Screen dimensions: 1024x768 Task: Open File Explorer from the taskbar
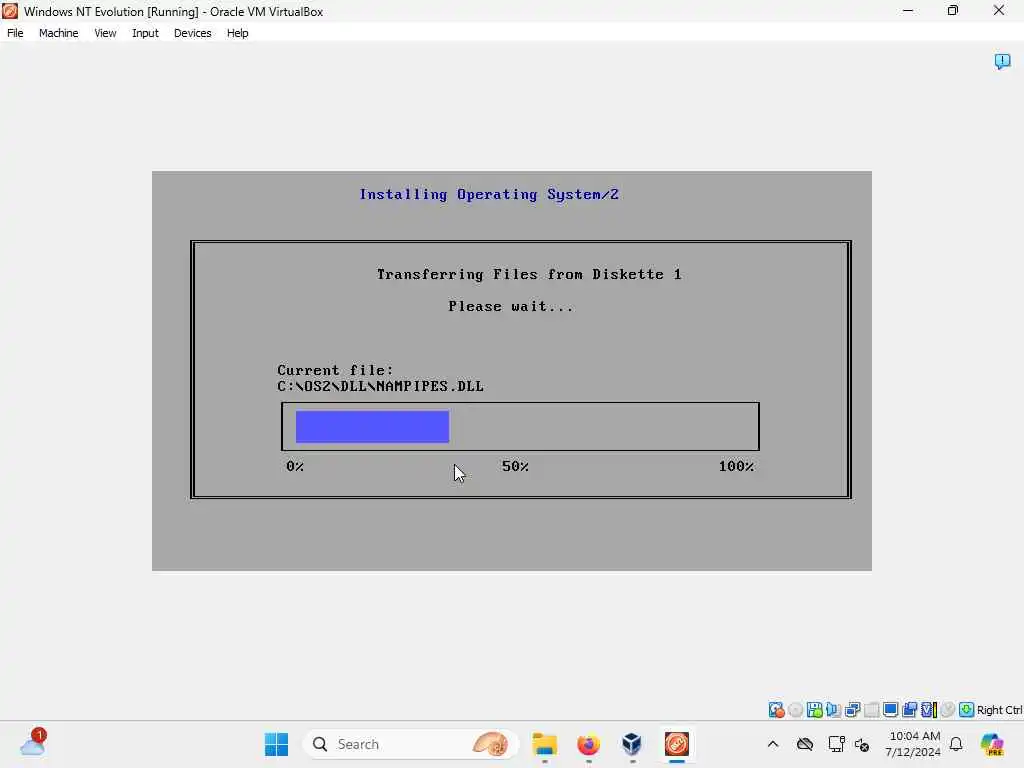(545, 744)
